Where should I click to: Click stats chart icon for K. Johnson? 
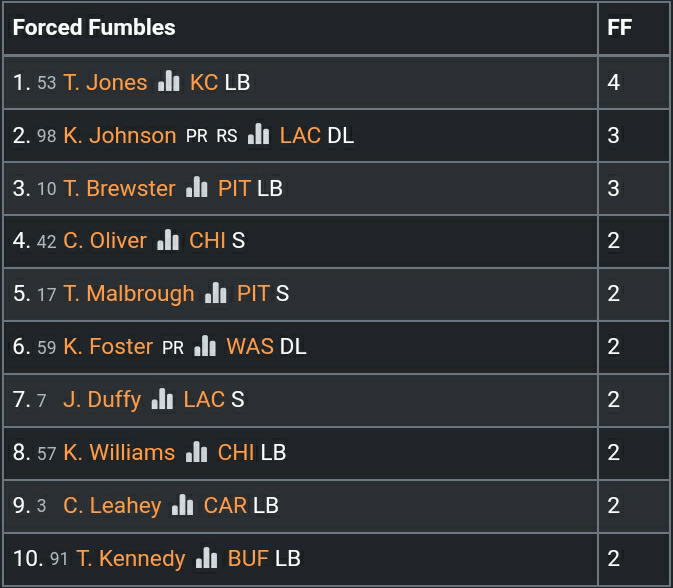(258, 134)
